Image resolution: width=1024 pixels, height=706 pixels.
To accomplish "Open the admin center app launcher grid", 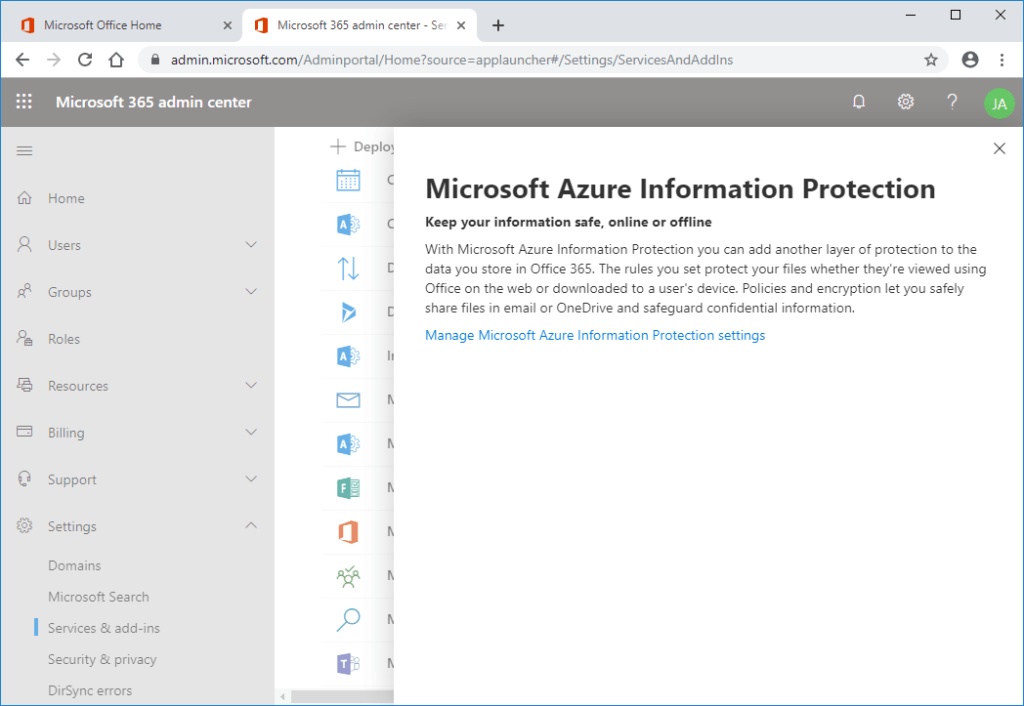I will pos(24,101).
